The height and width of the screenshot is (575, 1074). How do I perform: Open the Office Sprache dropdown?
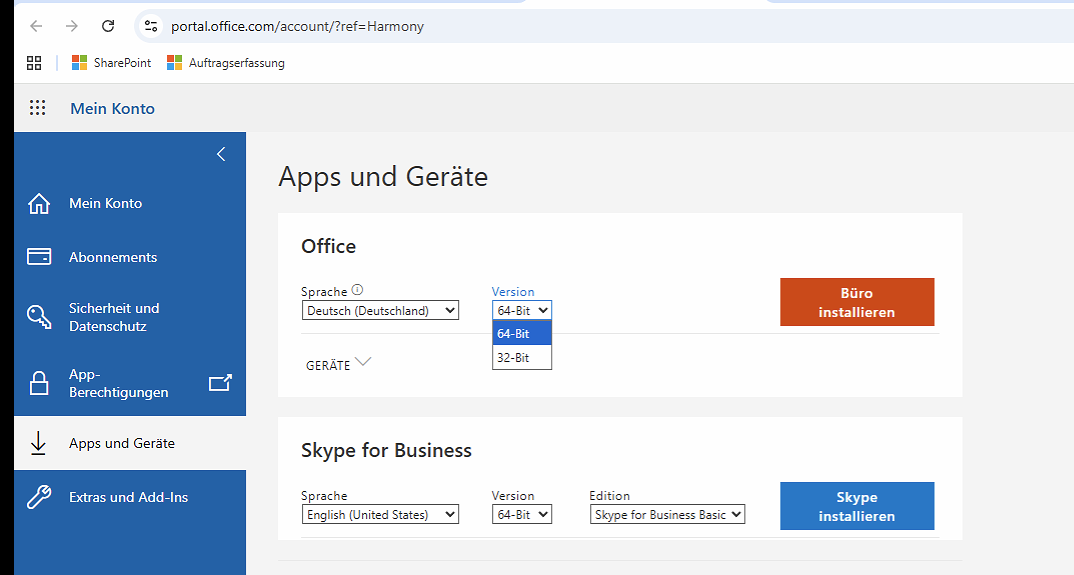[x=380, y=311]
